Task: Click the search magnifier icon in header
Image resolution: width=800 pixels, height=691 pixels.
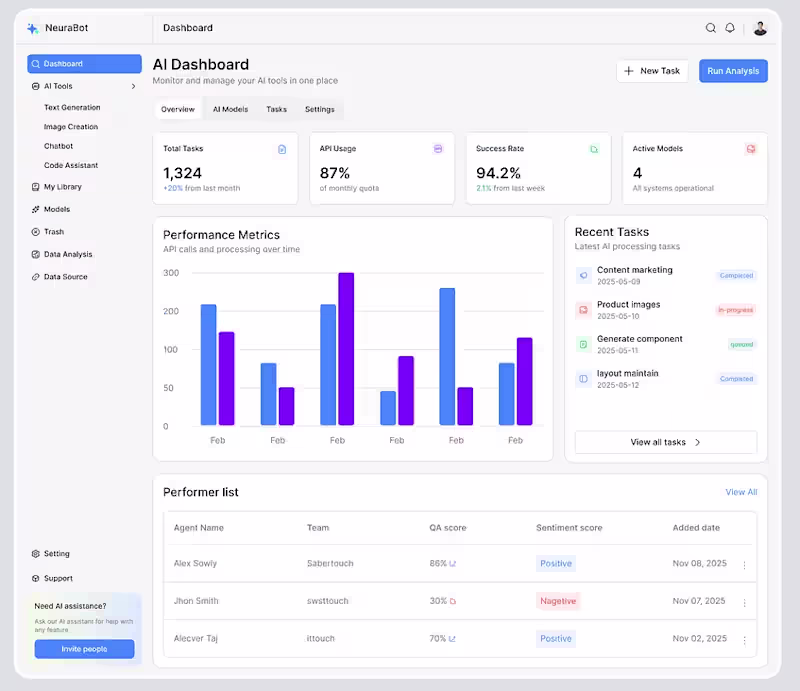Action: coord(710,28)
